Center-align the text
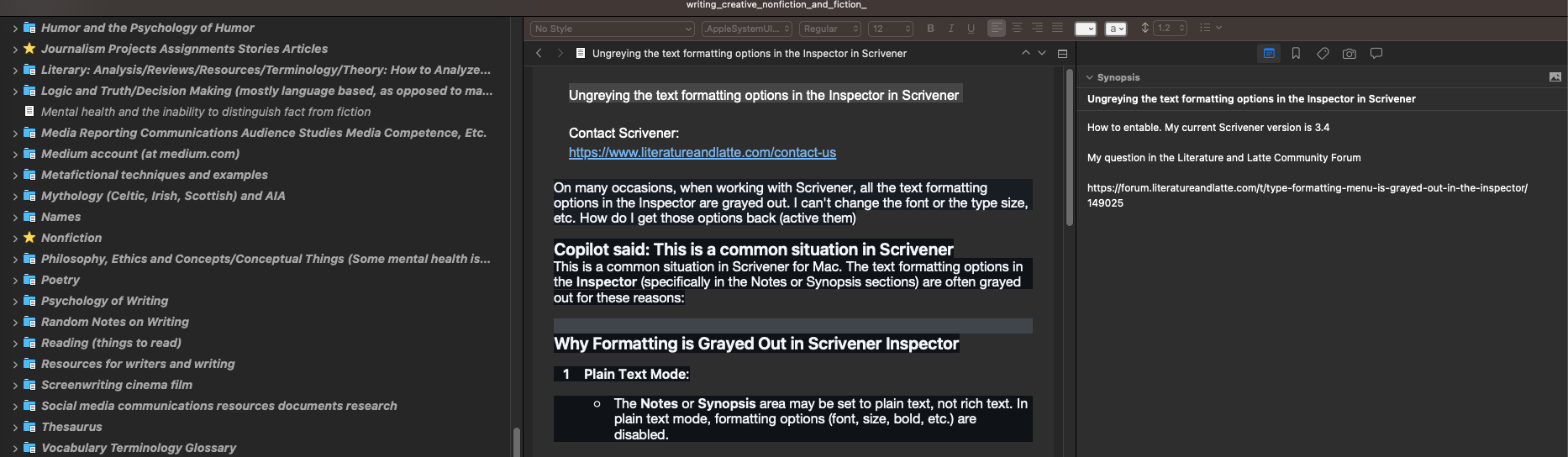The height and width of the screenshot is (457, 1568). click(x=1017, y=29)
